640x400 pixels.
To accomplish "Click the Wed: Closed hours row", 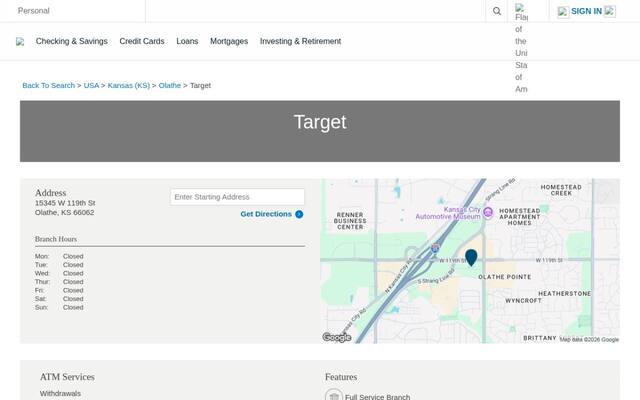I will [x=59, y=273].
